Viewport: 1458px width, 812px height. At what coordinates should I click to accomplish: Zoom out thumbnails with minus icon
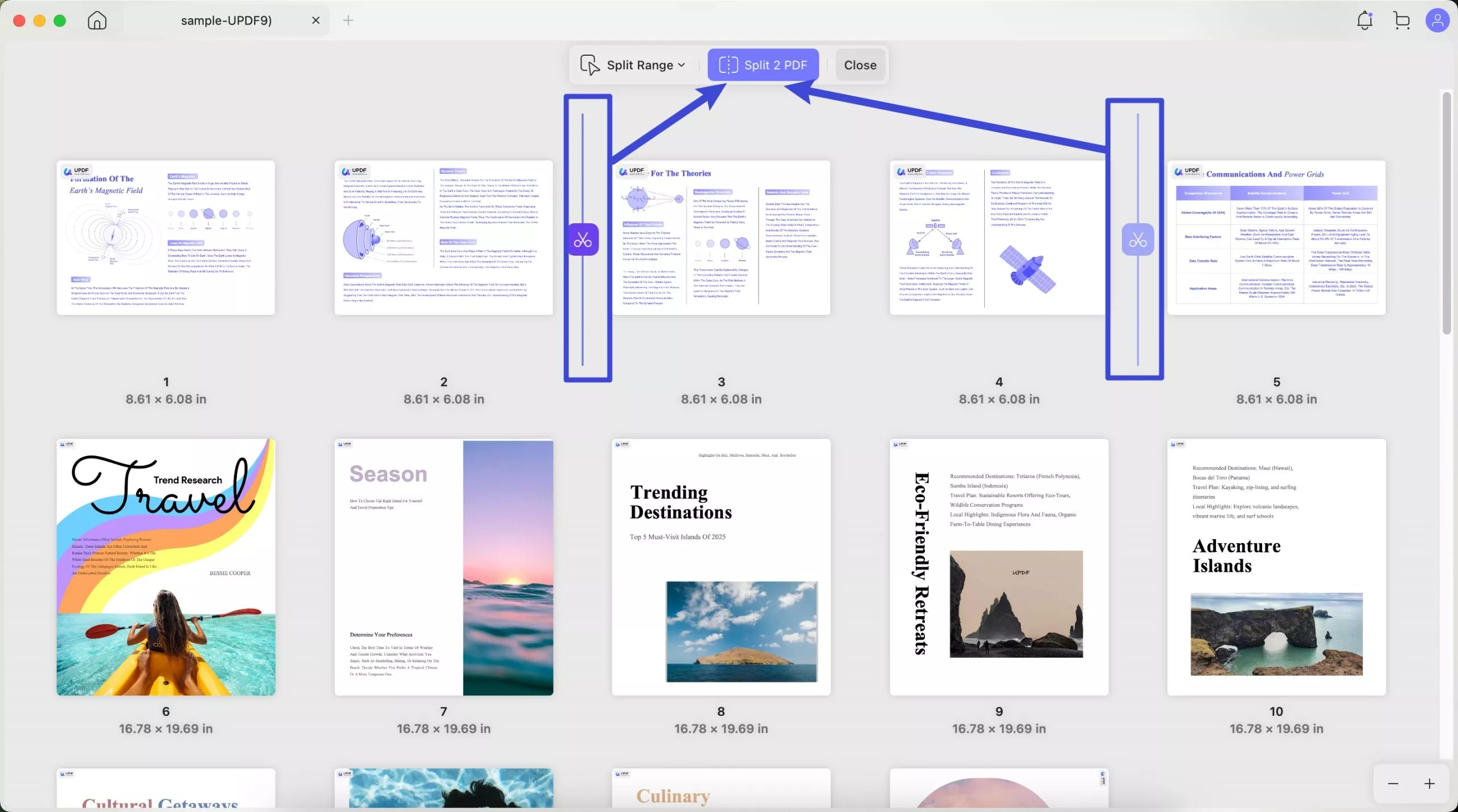(1393, 784)
